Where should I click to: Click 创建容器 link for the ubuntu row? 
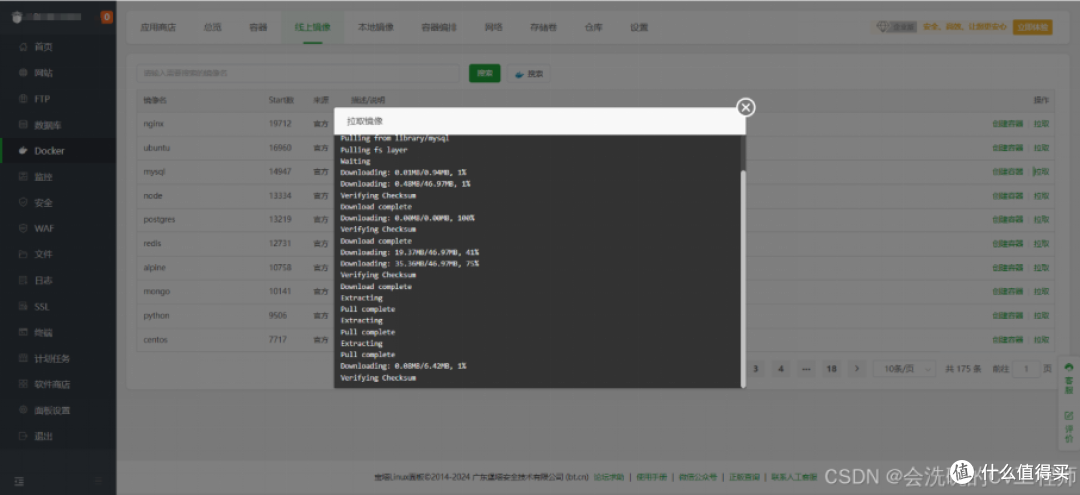[1008, 147]
